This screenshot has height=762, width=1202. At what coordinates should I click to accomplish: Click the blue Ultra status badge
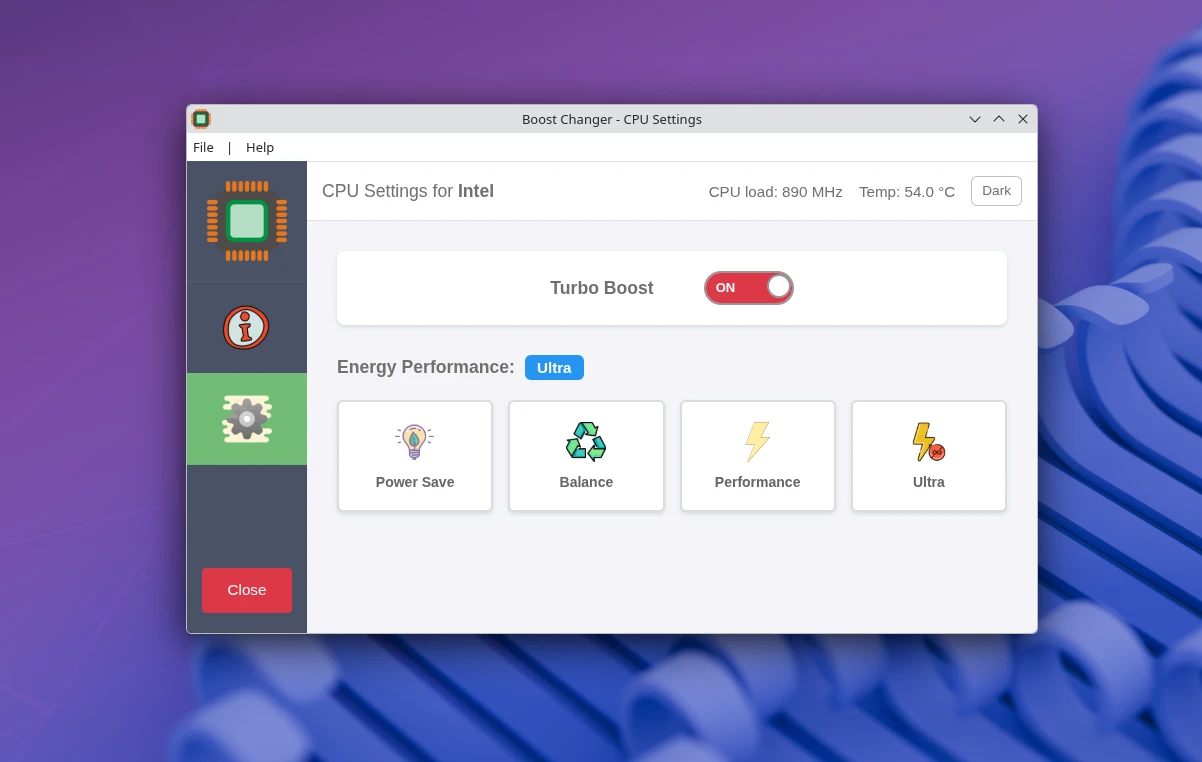[554, 367]
